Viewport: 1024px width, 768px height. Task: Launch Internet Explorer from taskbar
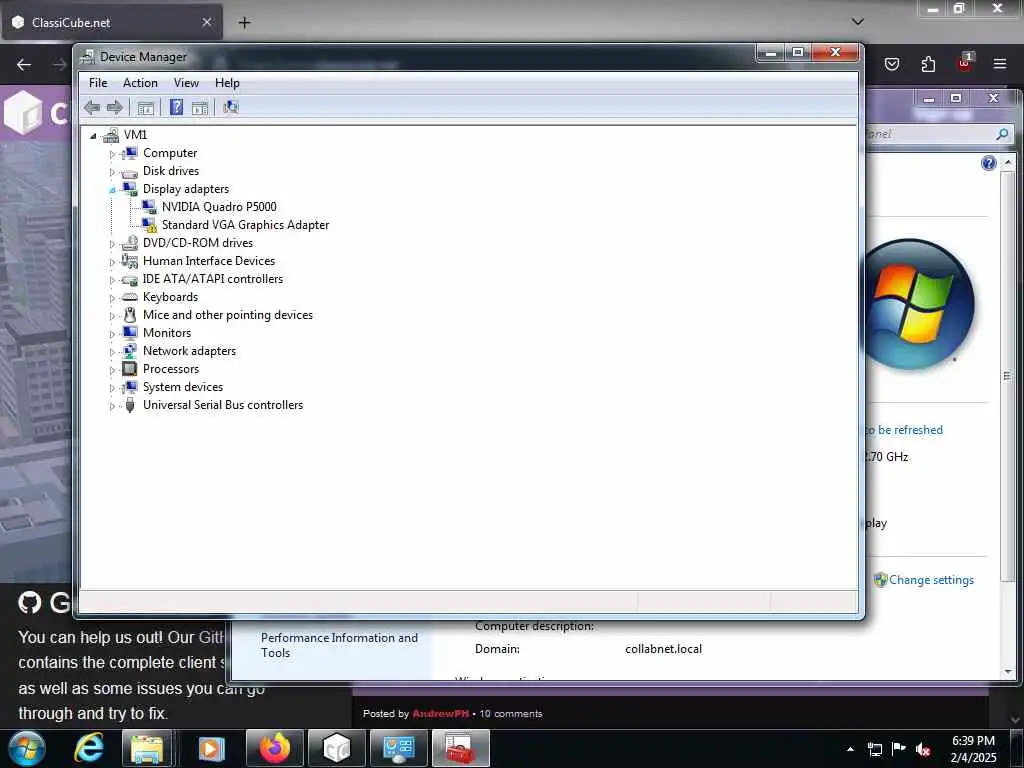tap(88, 748)
